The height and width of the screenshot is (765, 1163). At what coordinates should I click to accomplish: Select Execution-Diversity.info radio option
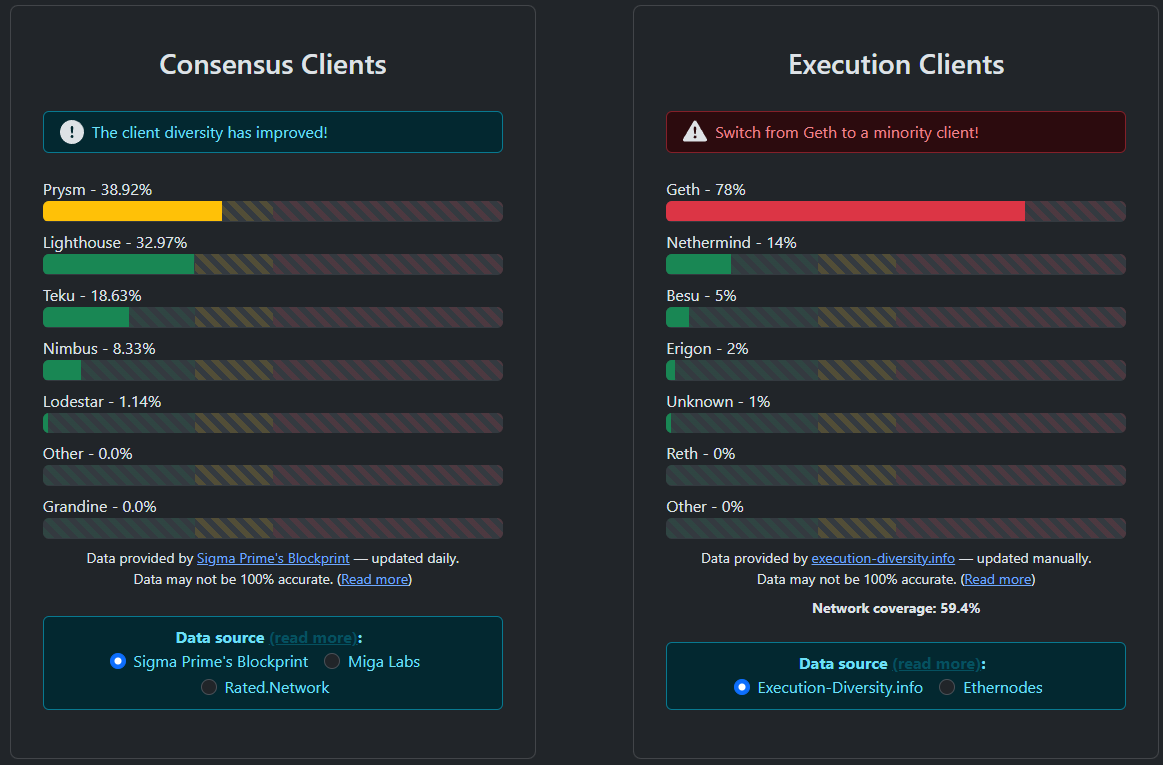coord(741,687)
